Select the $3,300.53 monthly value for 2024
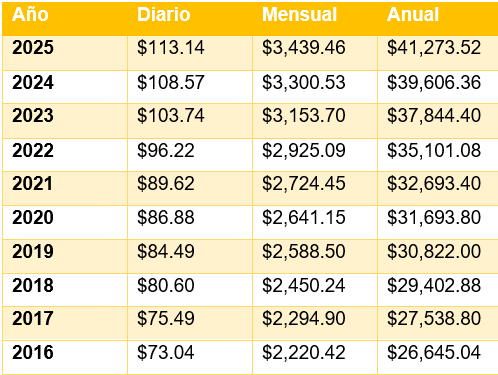The image size is (498, 375). point(303,83)
